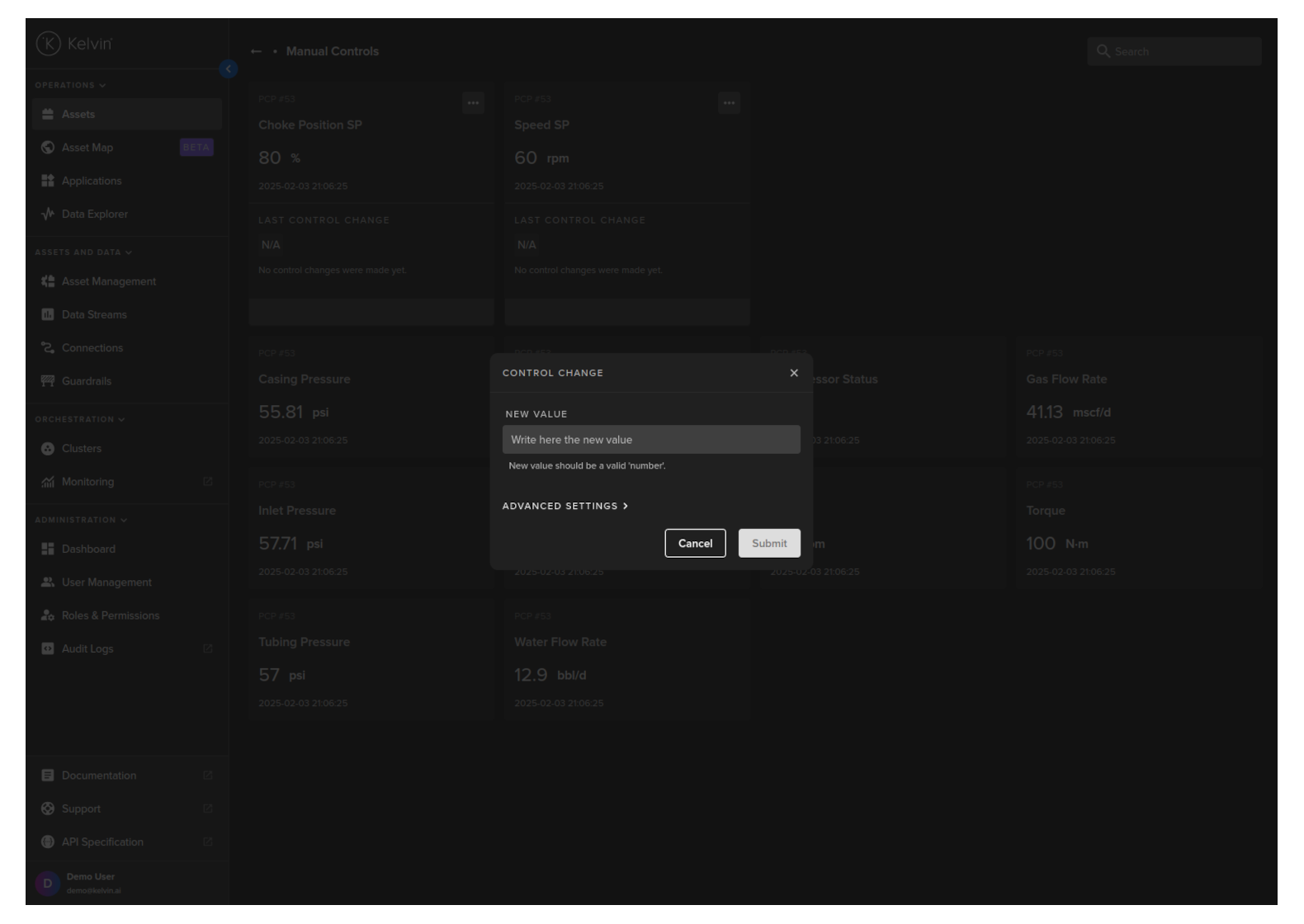Image resolution: width=1304 pixels, height=924 pixels.
Task: Open the Speed SP three-dot menu
Action: (729, 103)
